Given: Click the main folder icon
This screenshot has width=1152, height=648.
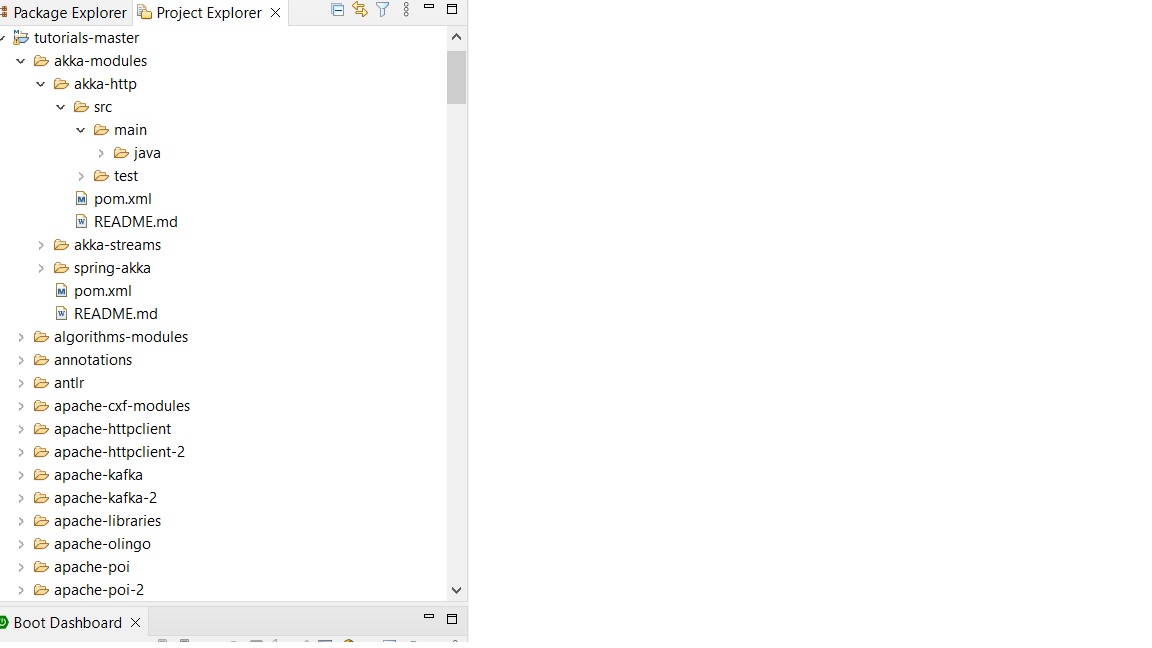Looking at the screenshot, I should pyautogui.click(x=101, y=130).
